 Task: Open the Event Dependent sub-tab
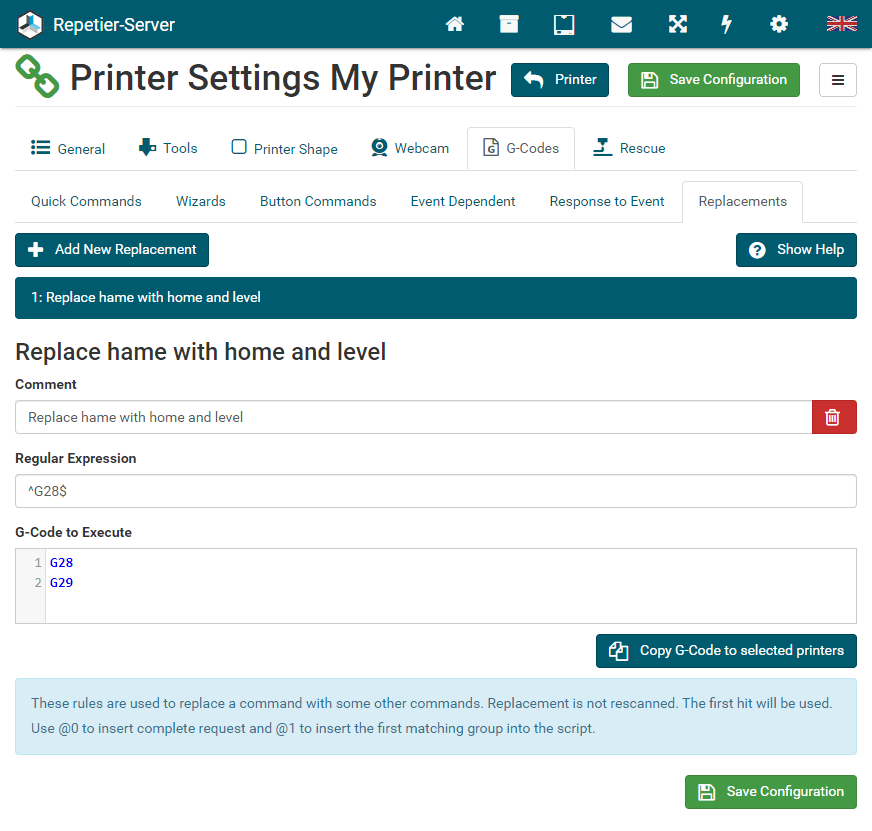[463, 201]
